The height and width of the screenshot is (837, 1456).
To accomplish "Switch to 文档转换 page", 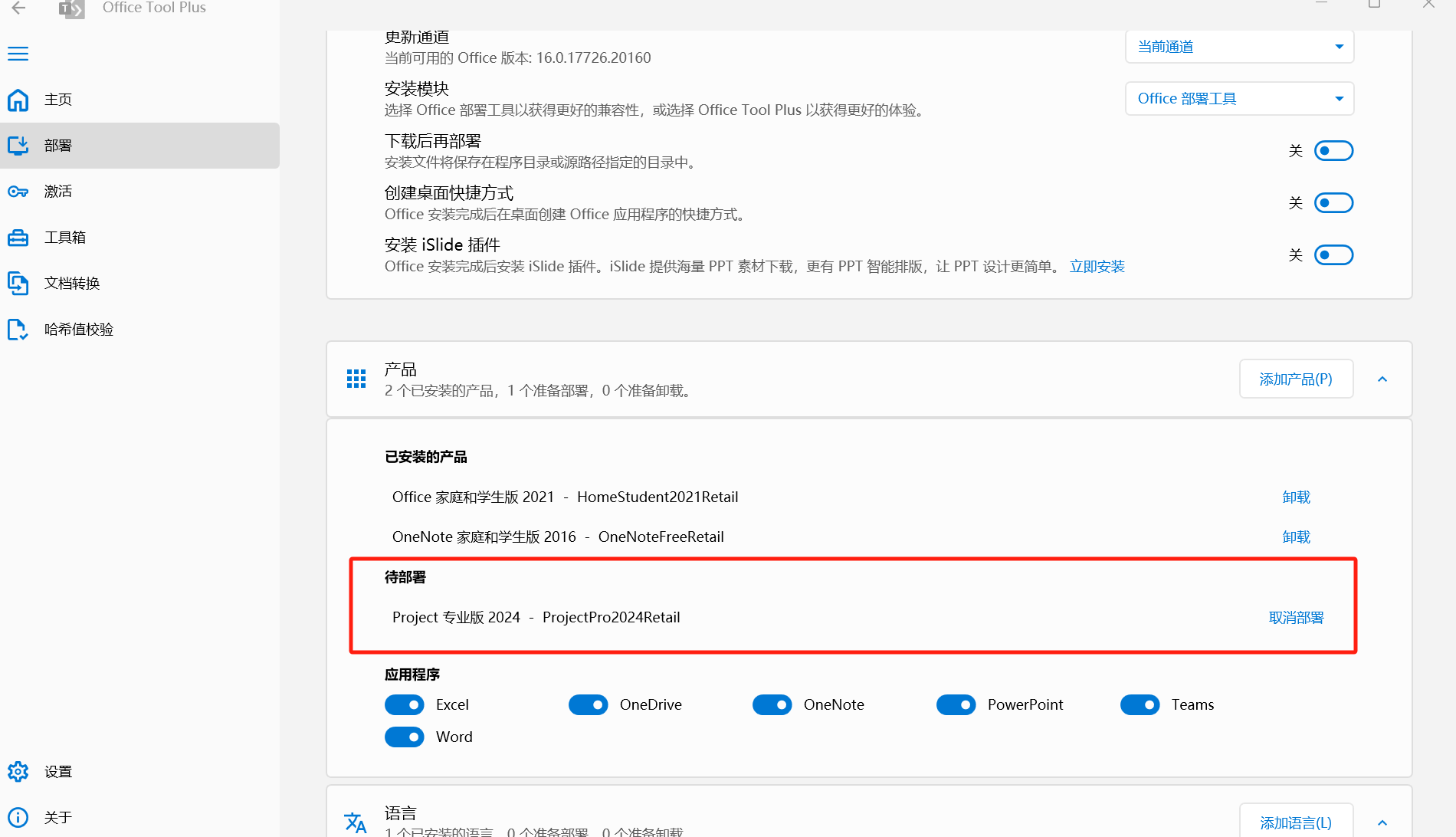I will click(139, 284).
